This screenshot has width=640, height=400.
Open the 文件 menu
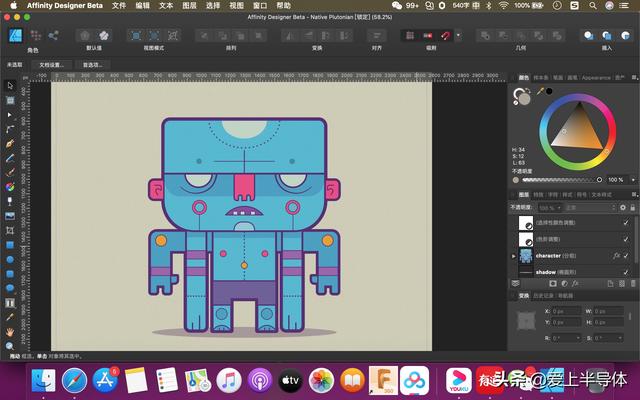coord(119,5)
